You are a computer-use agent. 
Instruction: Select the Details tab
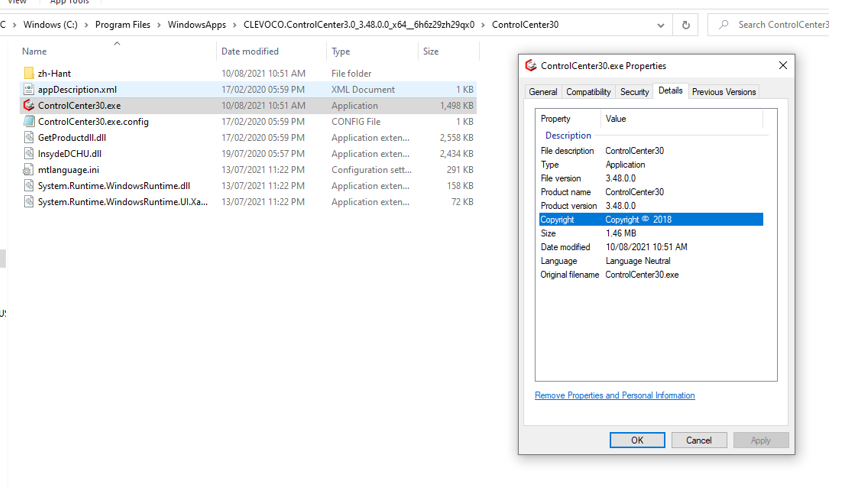[x=670, y=91]
